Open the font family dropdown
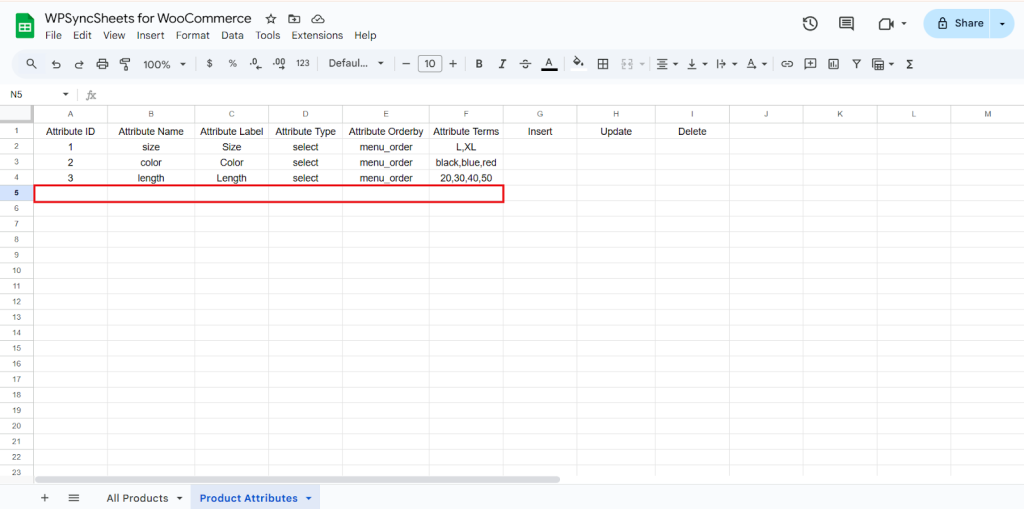The width and height of the screenshot is (1024, 509). [356, 63]
